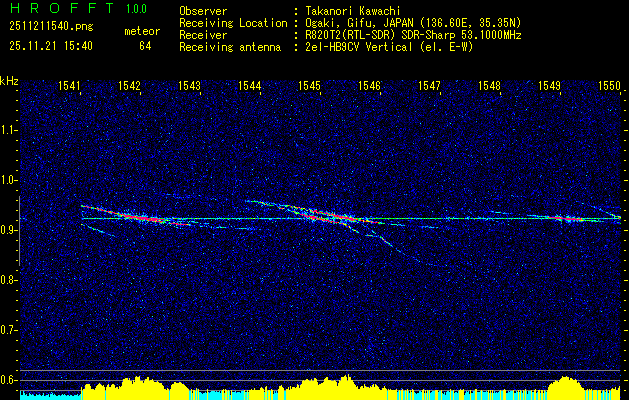
Task: Click the 1546 time marker
Action: point(369,86)
